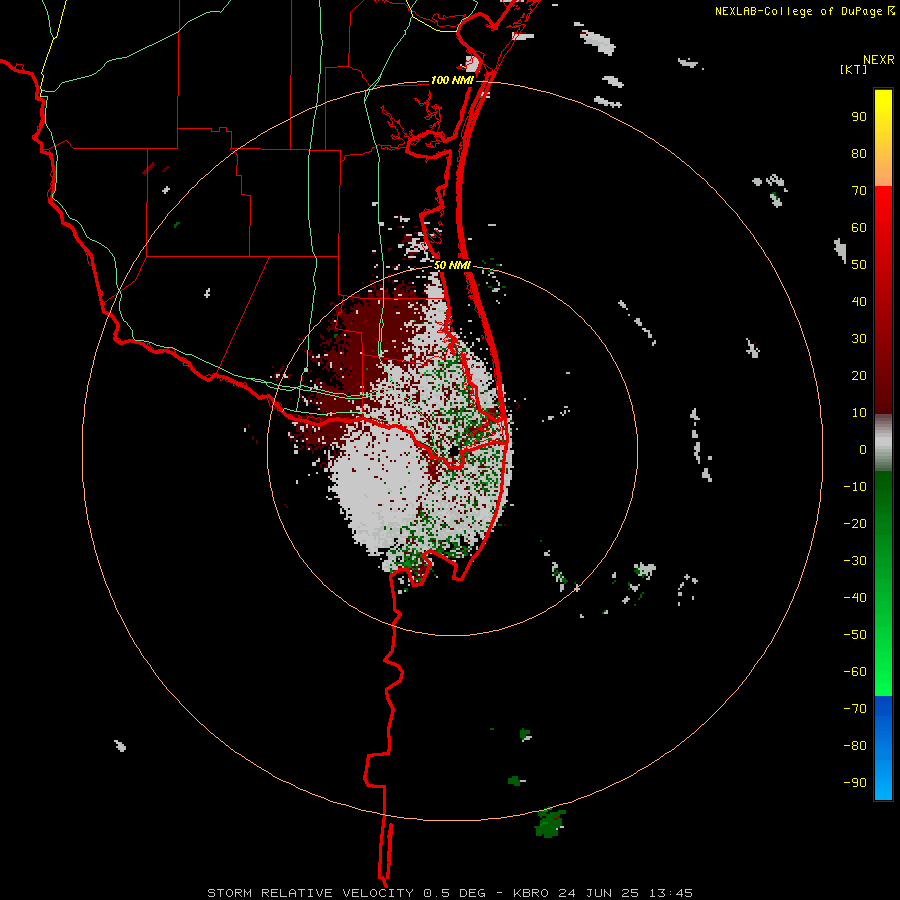Click the "-90" value on velocity scale
The width and height of the screenshot is (900, 900).
[x=855, y=782]
